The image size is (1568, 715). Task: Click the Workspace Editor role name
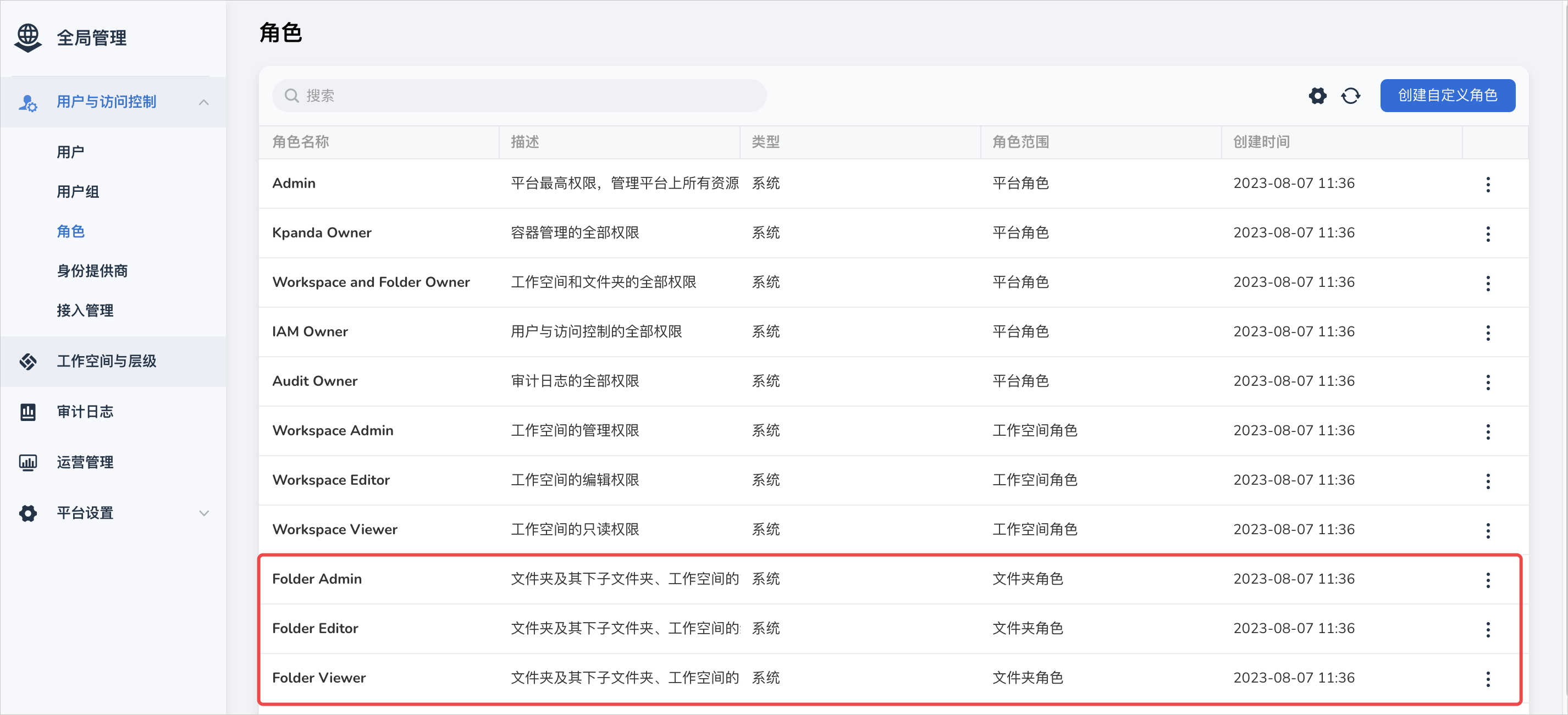click(331, 480)
